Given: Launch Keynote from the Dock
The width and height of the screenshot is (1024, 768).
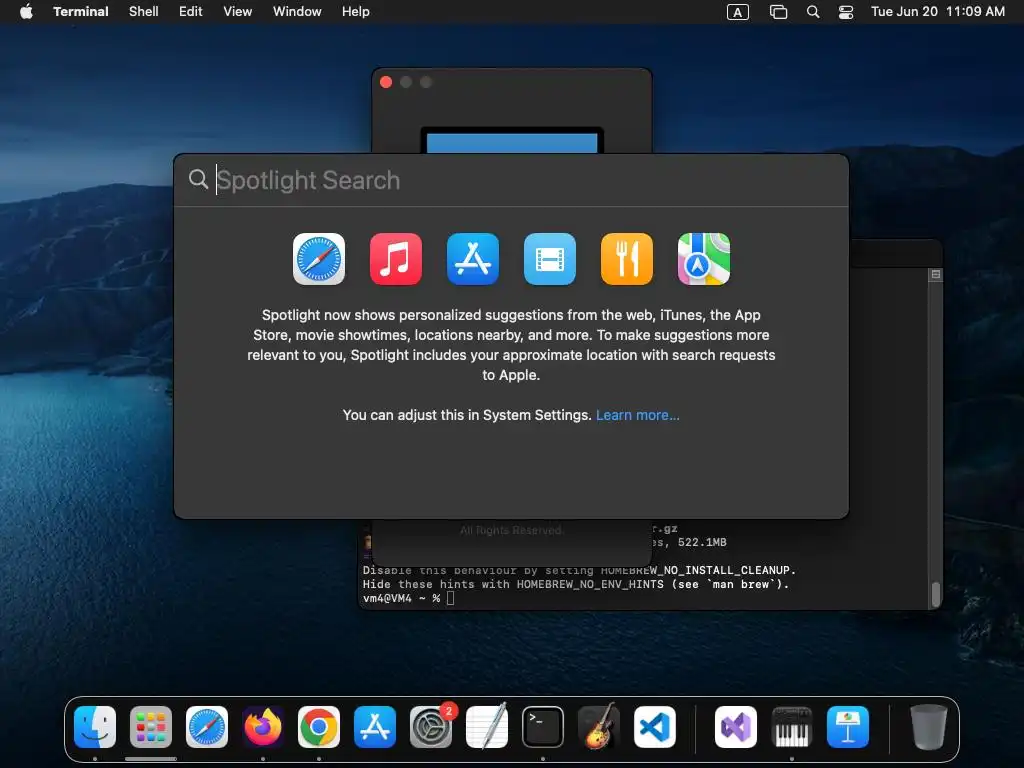Looking at the screenshot, I should [x=848, y=727].
